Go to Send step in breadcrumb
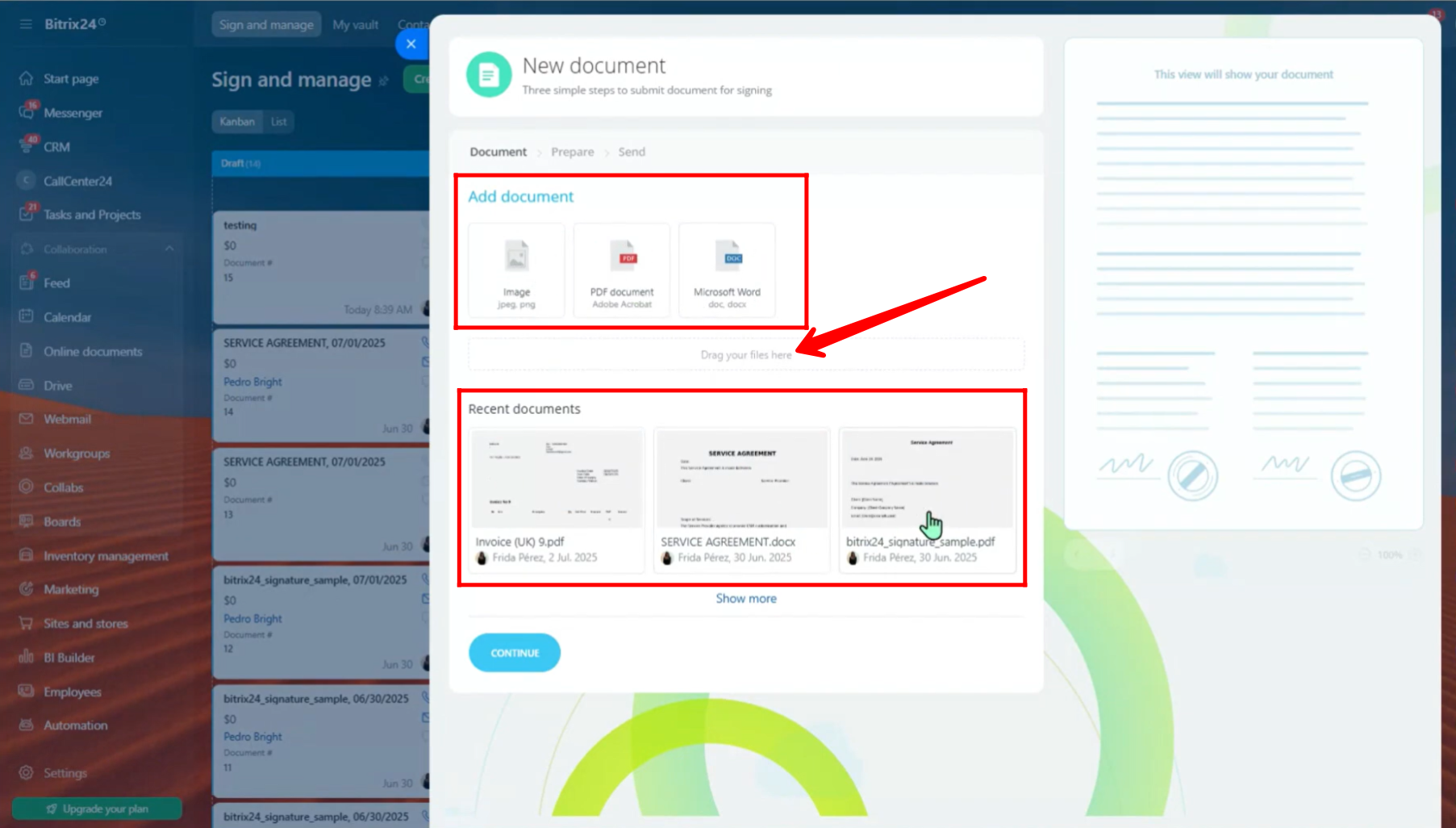 pyautogui.click(x=632, y=152)
